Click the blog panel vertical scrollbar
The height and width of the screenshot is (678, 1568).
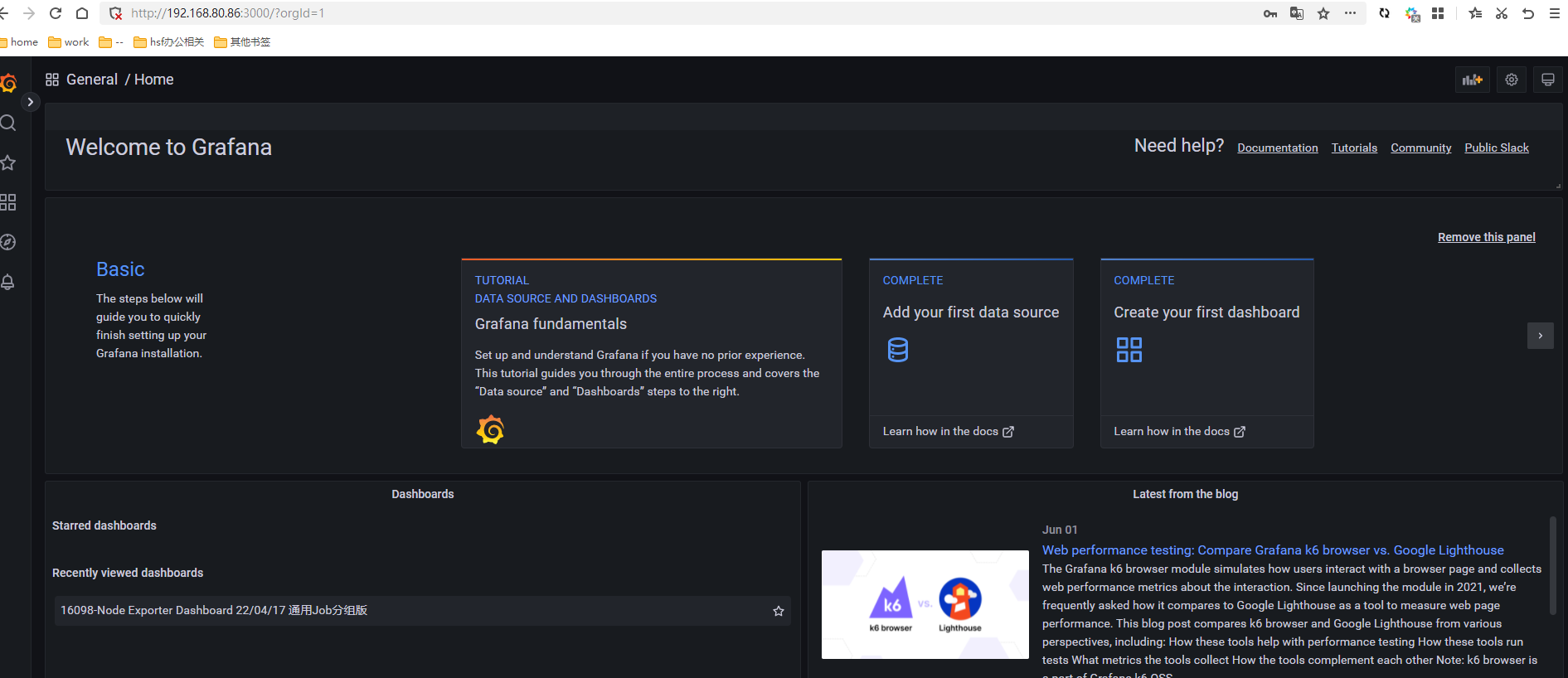pos(1553,565)
